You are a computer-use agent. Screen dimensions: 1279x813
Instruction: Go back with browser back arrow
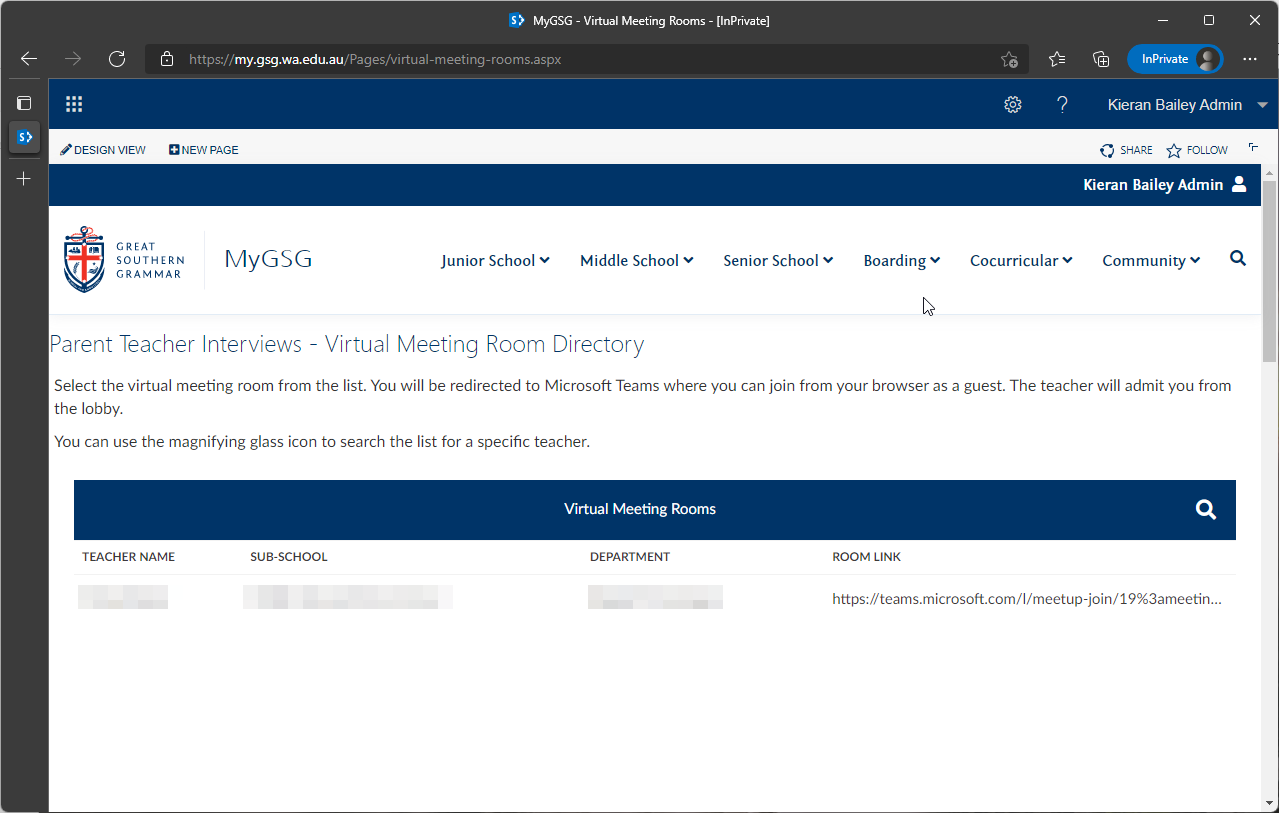click(29, 59)
